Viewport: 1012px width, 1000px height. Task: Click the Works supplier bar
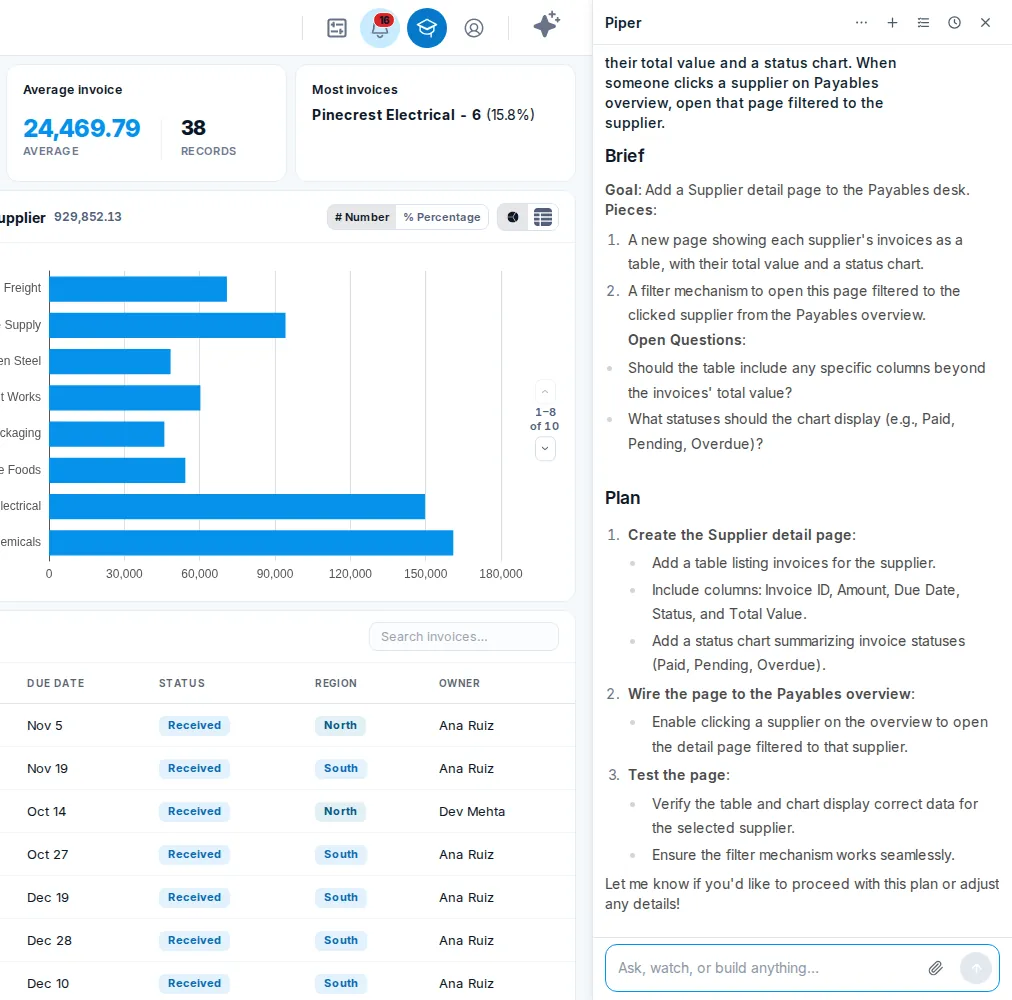[x=125, y=398]
